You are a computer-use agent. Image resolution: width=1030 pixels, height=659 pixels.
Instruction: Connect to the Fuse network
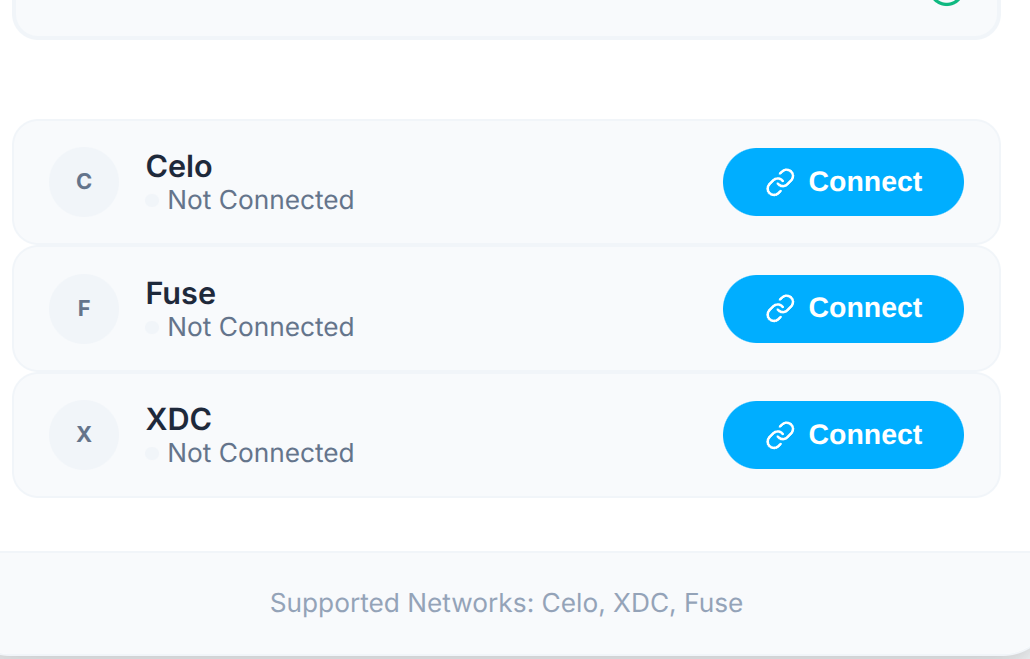point(843,308)
